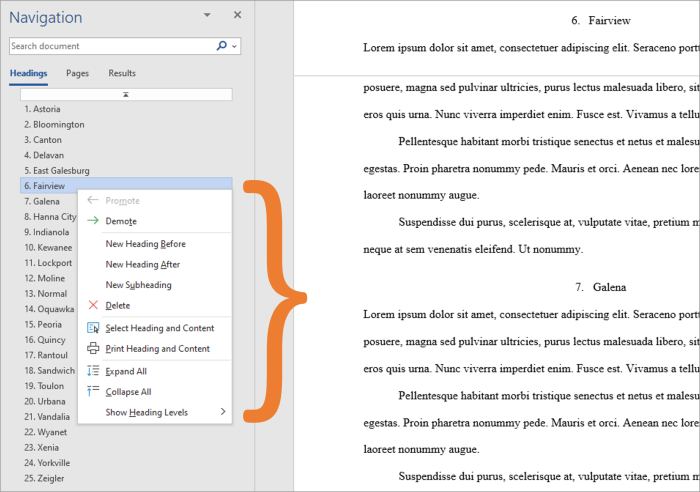Click the search magnifier icon
Viewport: 700px width, 492px height.
click(x=221, y=46)
